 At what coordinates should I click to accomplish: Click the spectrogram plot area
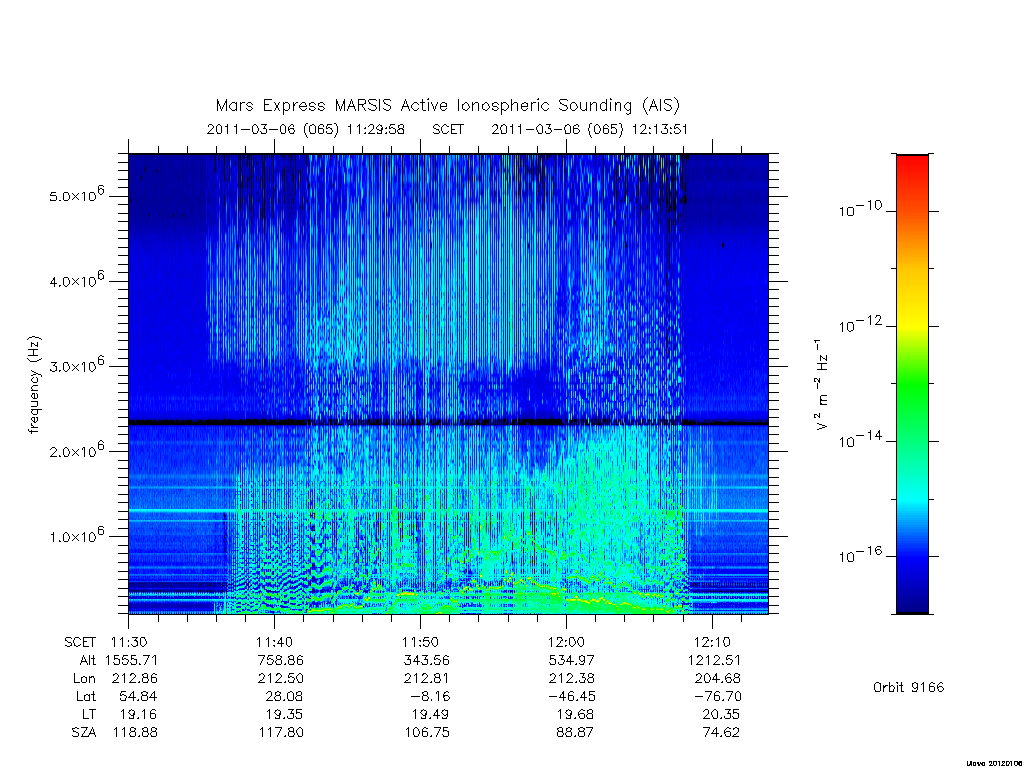(x=448, y=384)
